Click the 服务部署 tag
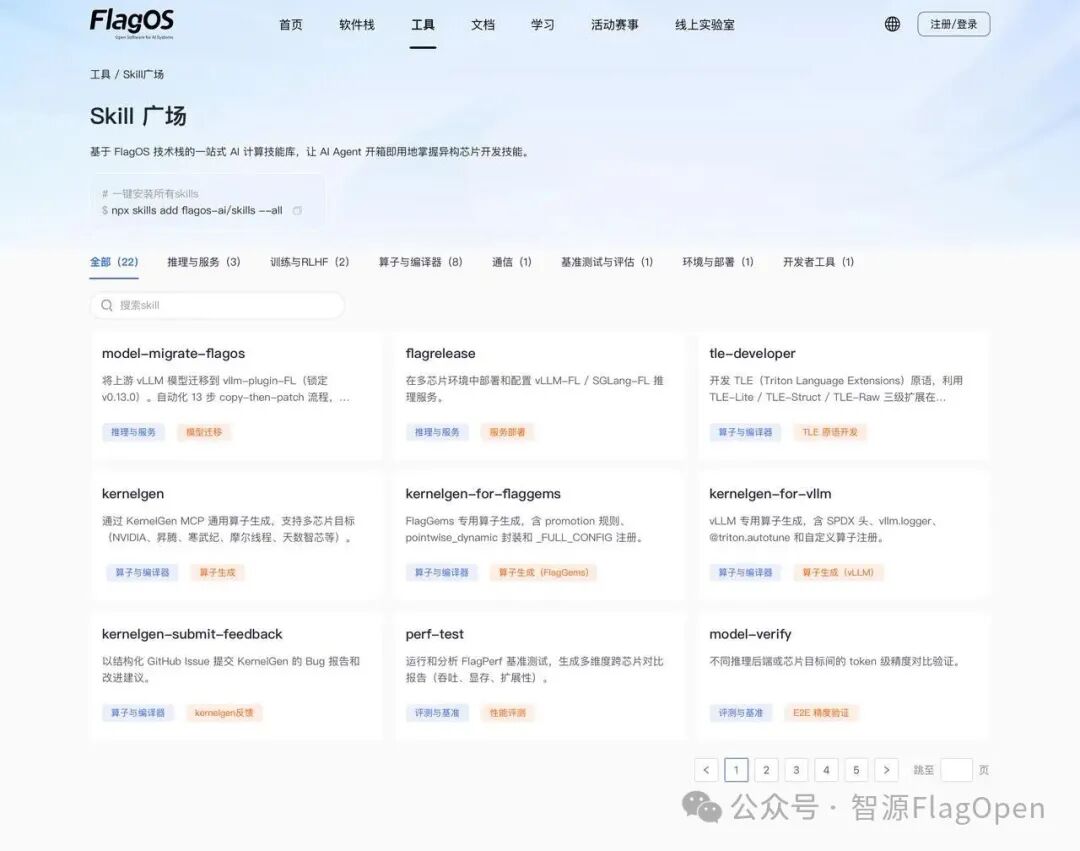Image resolution: width=1080 pixels, height=851 pixels. (x=508, y=432)
